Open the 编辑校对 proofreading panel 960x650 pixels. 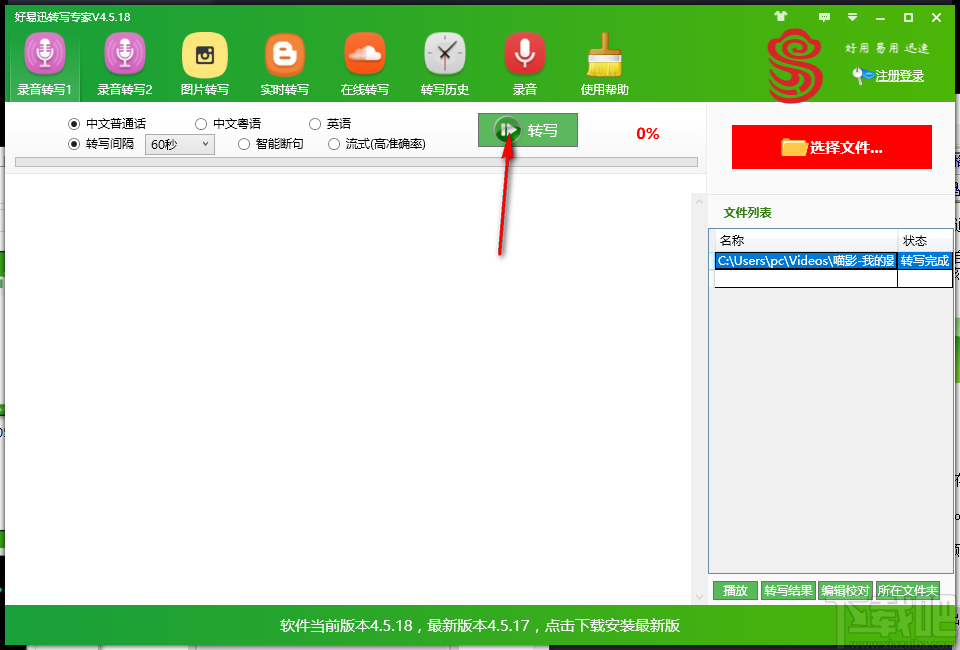(x=842, y=590)
